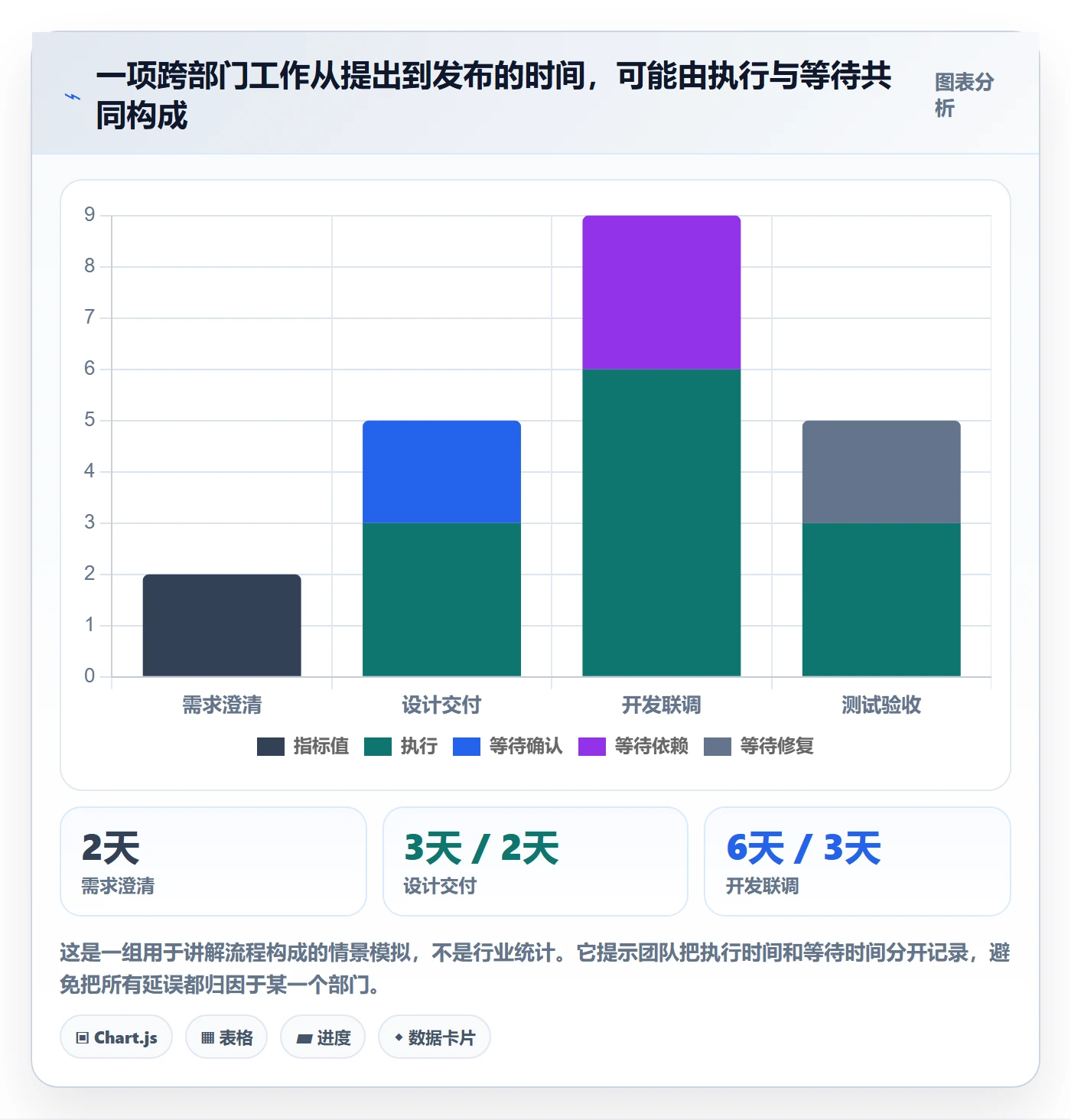Click the blue 等待确认 legend color box

467,747
